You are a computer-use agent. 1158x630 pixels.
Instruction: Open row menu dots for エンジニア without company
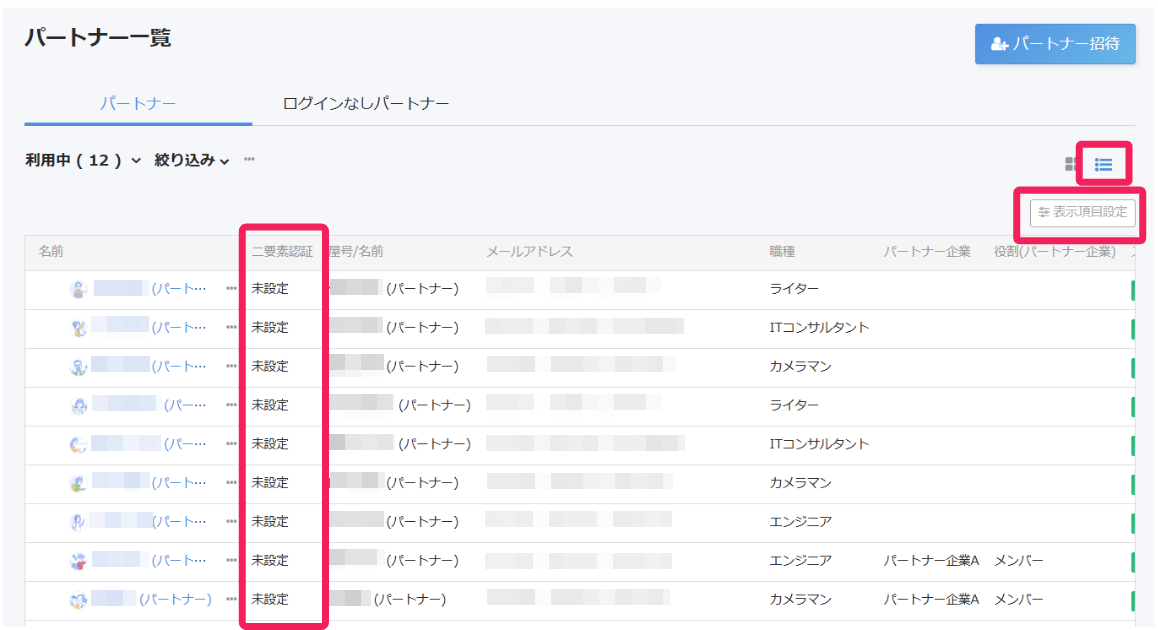tap(231, 521)
